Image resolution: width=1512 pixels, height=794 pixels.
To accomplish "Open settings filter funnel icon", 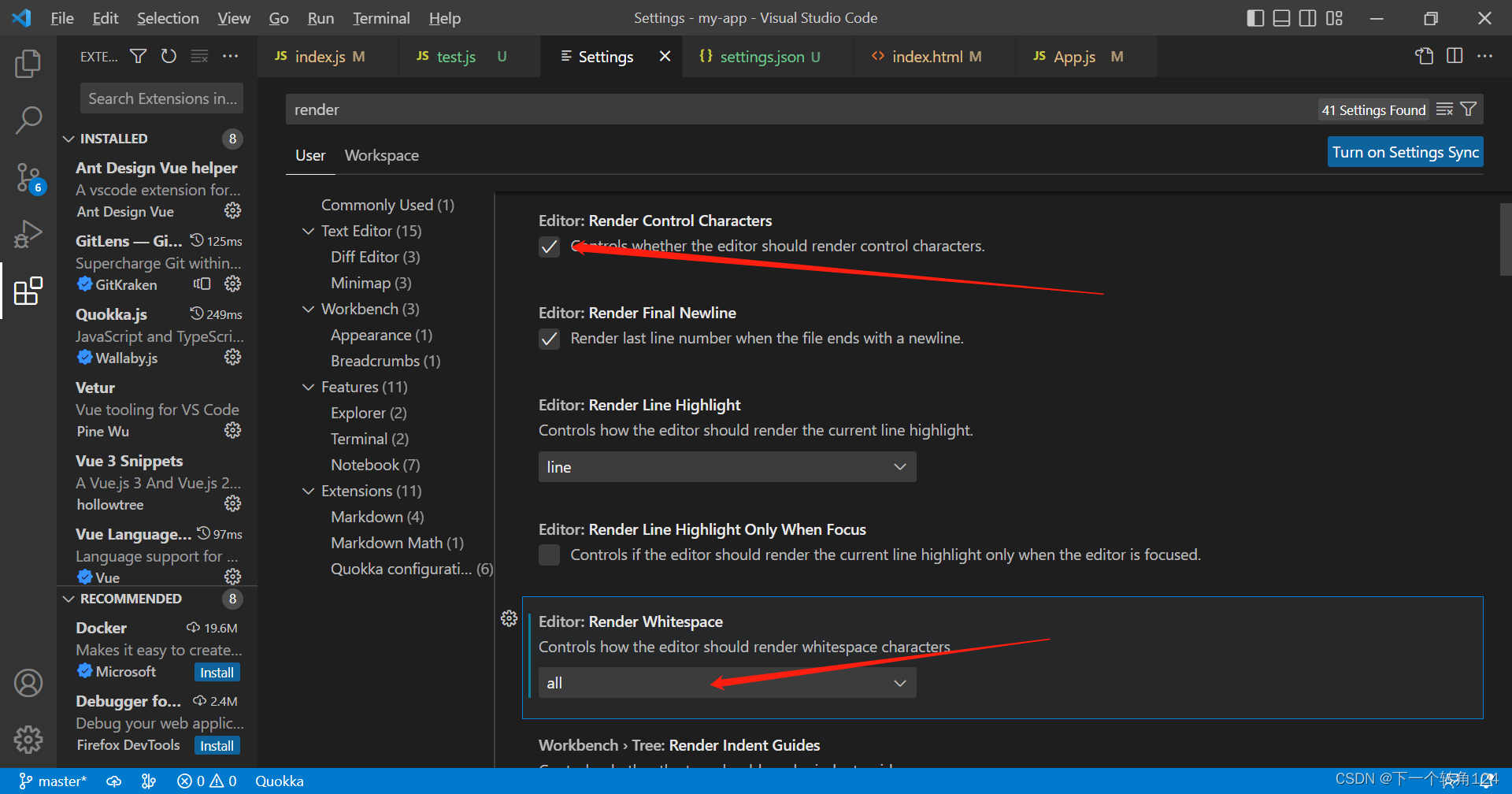I will coord(1468,109).
